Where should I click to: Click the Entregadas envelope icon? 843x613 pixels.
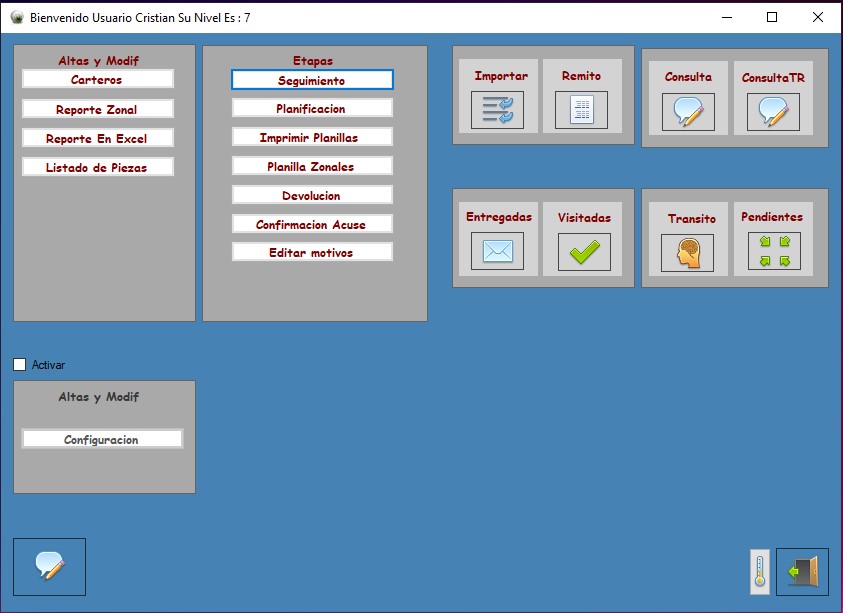point(497,251)
